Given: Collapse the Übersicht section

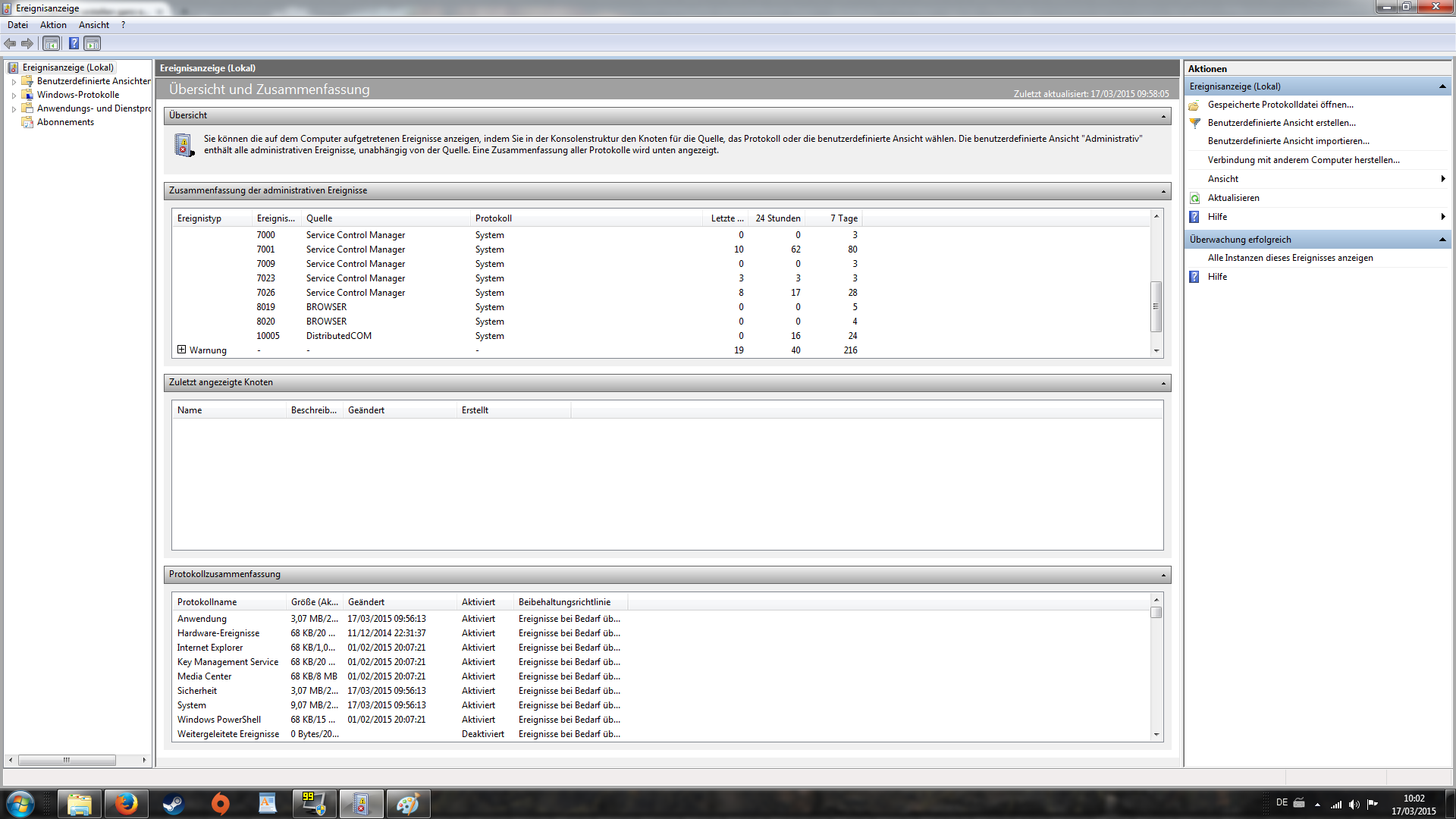Looking at the screenshot, I should (x=1163, y=116).
